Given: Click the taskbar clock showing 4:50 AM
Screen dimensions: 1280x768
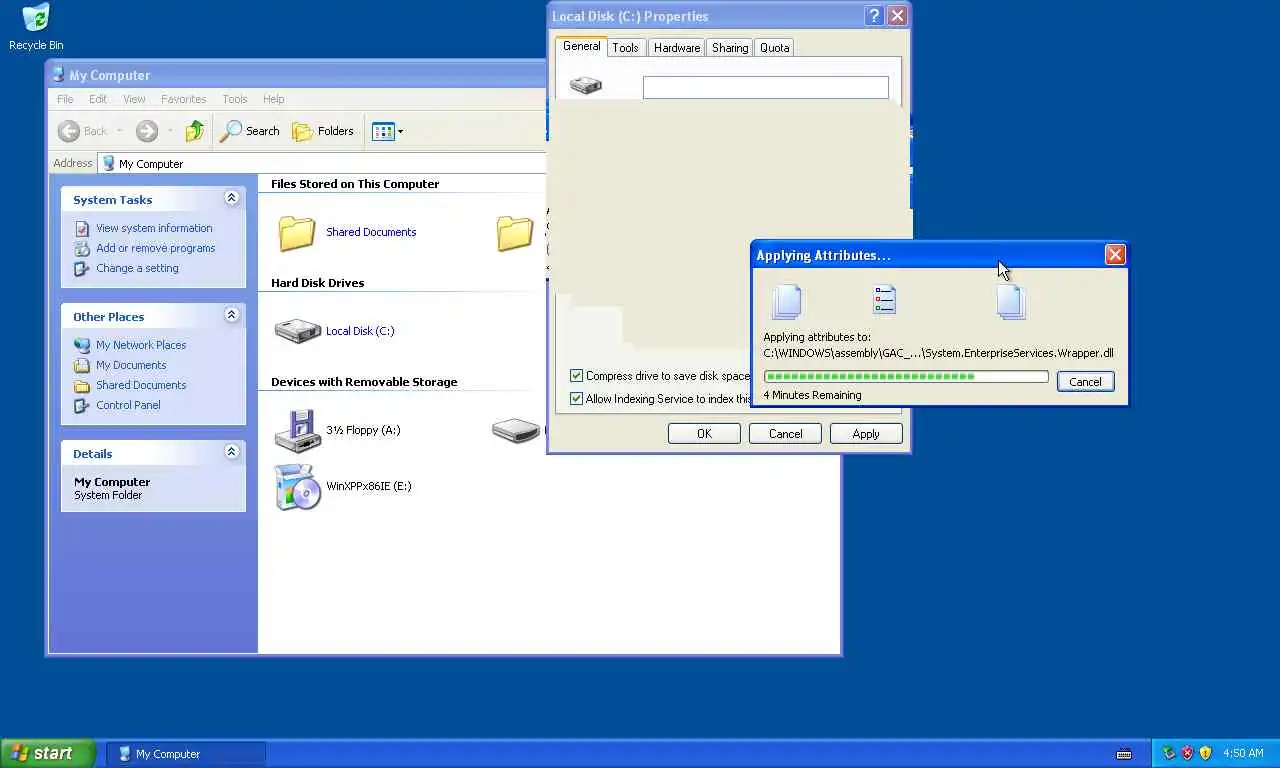Looking at the screenshot, I should click(1243, 754).
